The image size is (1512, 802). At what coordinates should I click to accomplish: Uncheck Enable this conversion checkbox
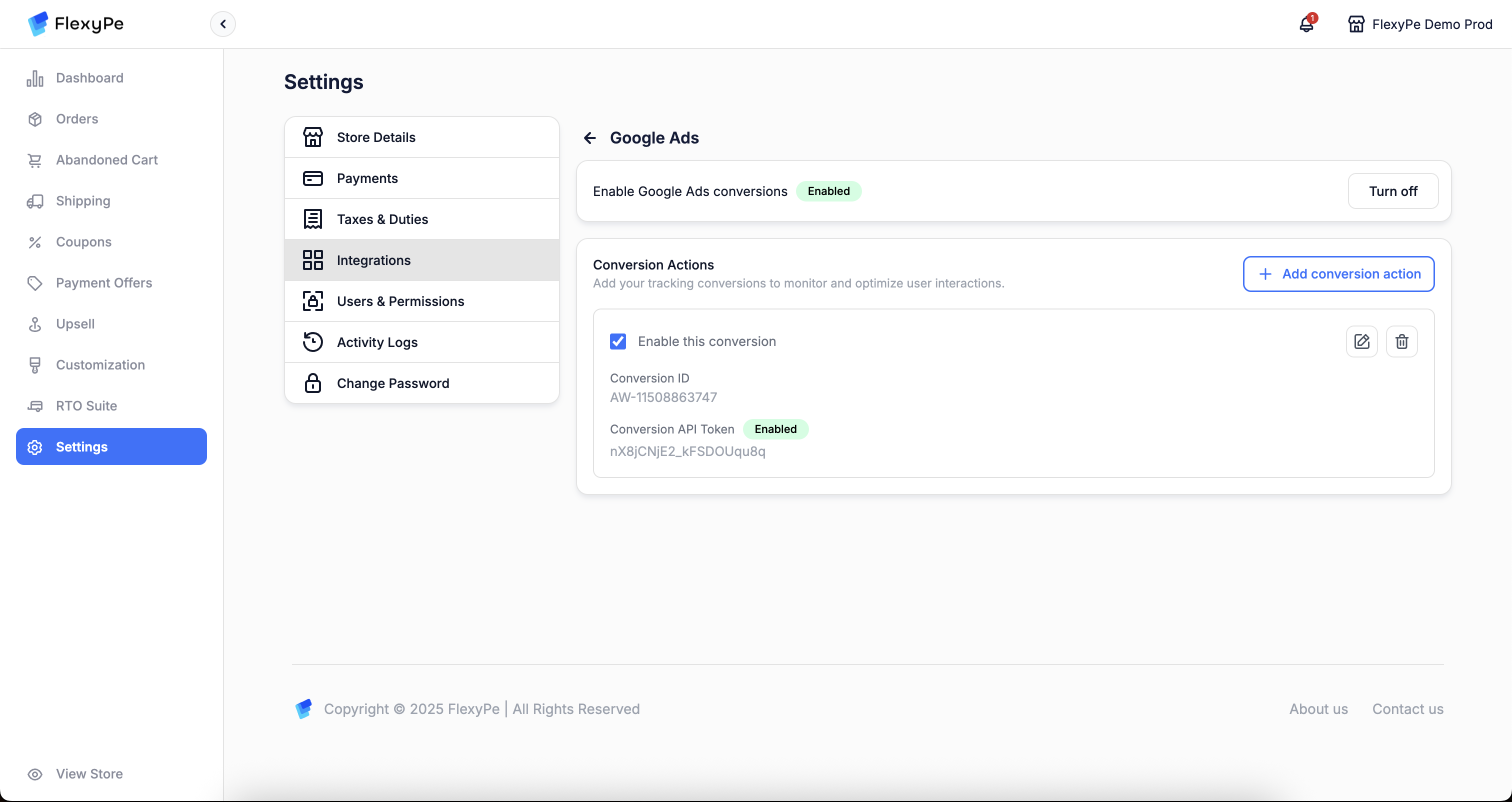point(617,341)
